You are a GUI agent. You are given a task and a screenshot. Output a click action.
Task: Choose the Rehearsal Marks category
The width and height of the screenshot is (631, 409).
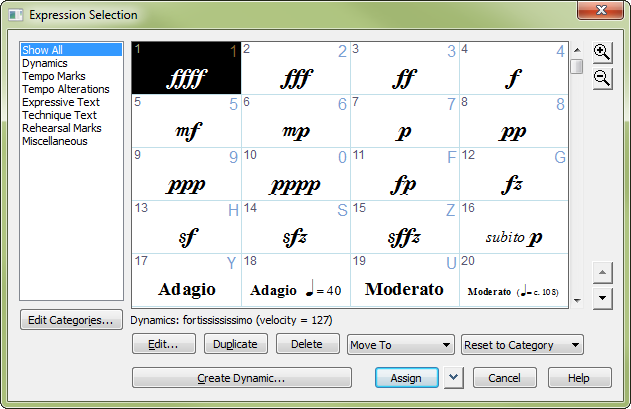click(71, 128)
